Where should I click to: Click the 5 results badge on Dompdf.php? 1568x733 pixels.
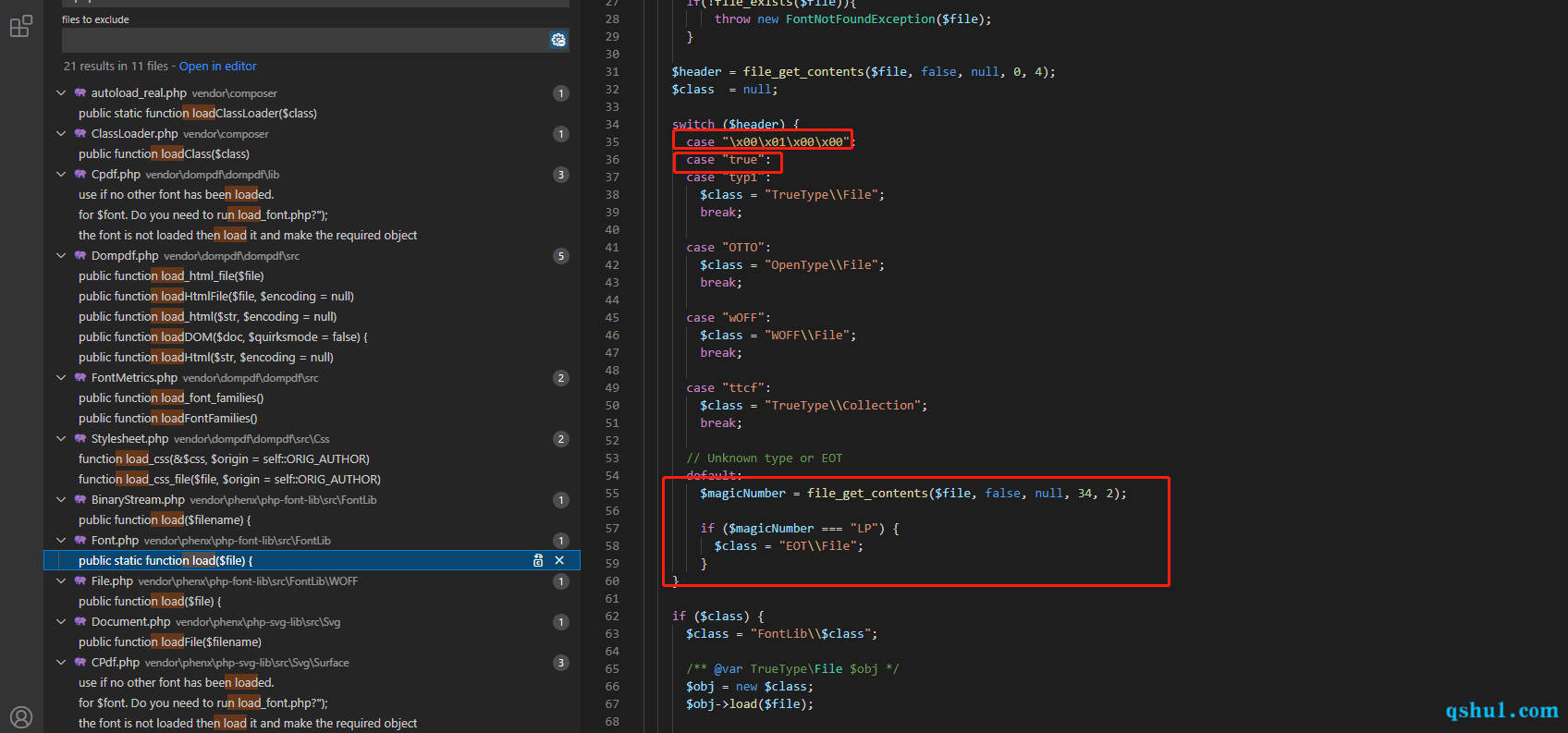coord(561,256)
